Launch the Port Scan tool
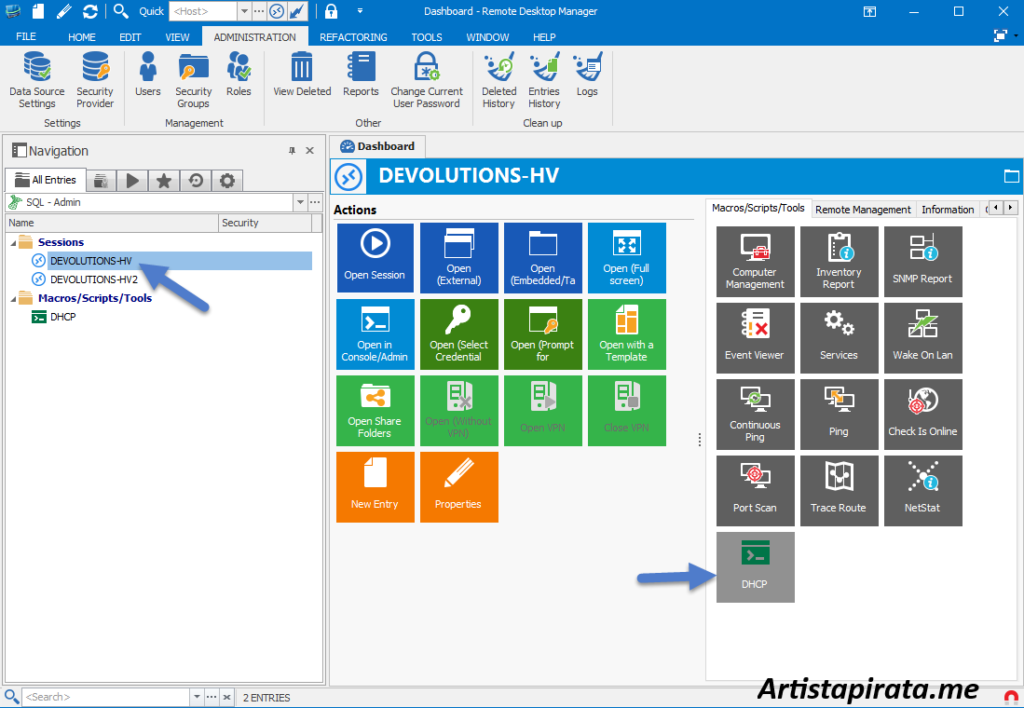Image resolution: width=1024 pixels, height=708 pixels. point(755,490)
